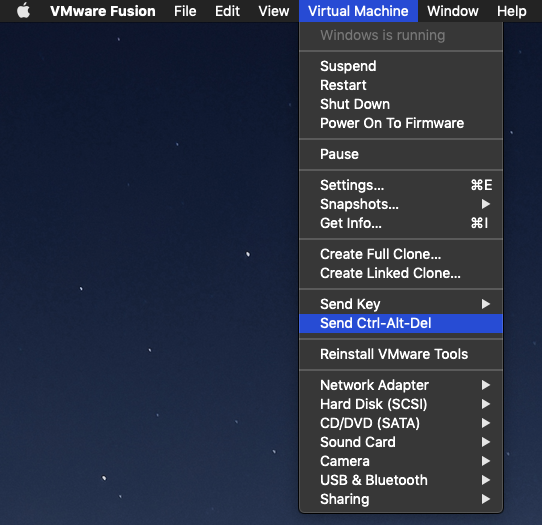Expand the Sound Card submenu

tap(401, 442)
